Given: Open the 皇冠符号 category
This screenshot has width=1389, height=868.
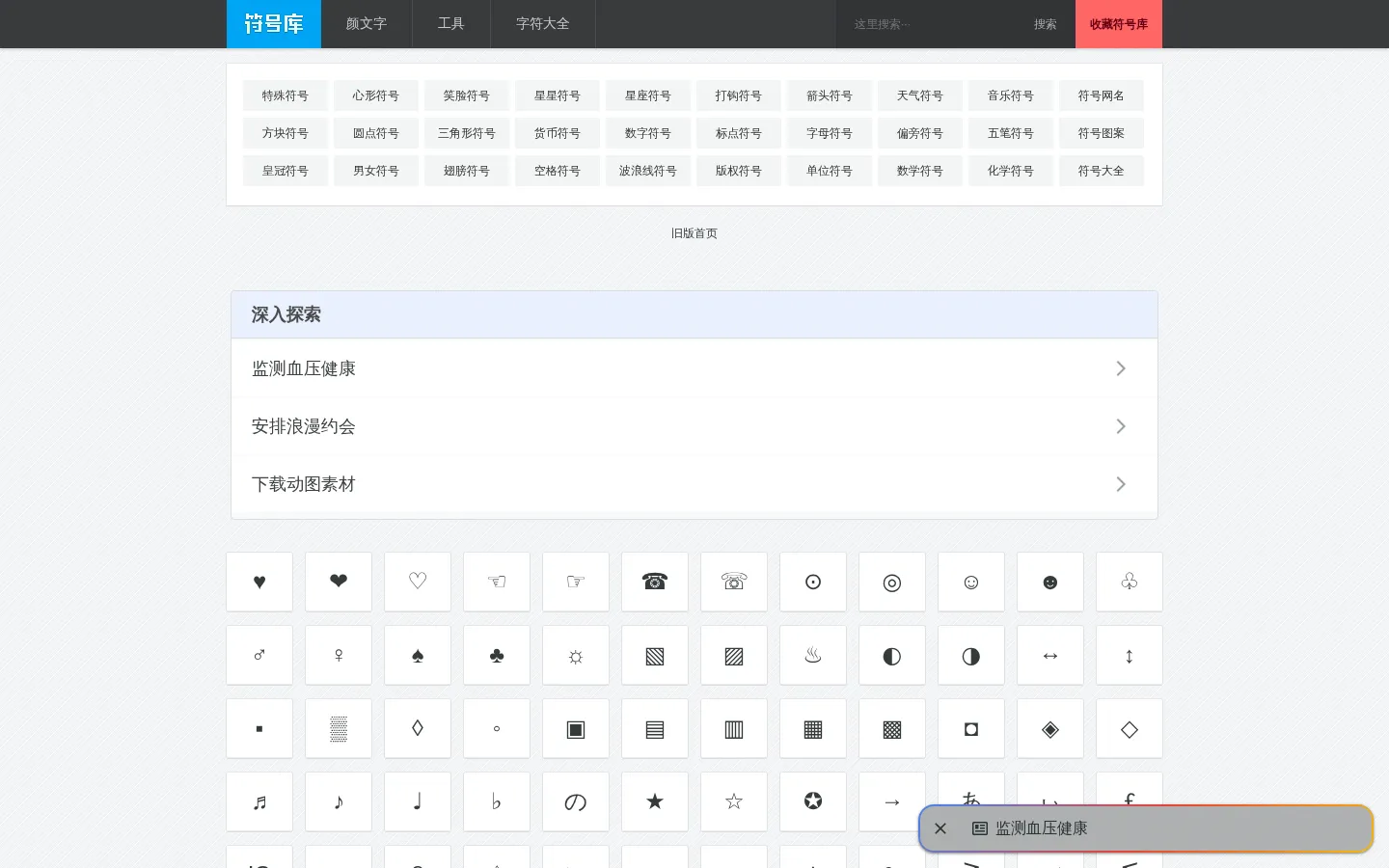Looking at the screenshot, I should click(286, 171).
